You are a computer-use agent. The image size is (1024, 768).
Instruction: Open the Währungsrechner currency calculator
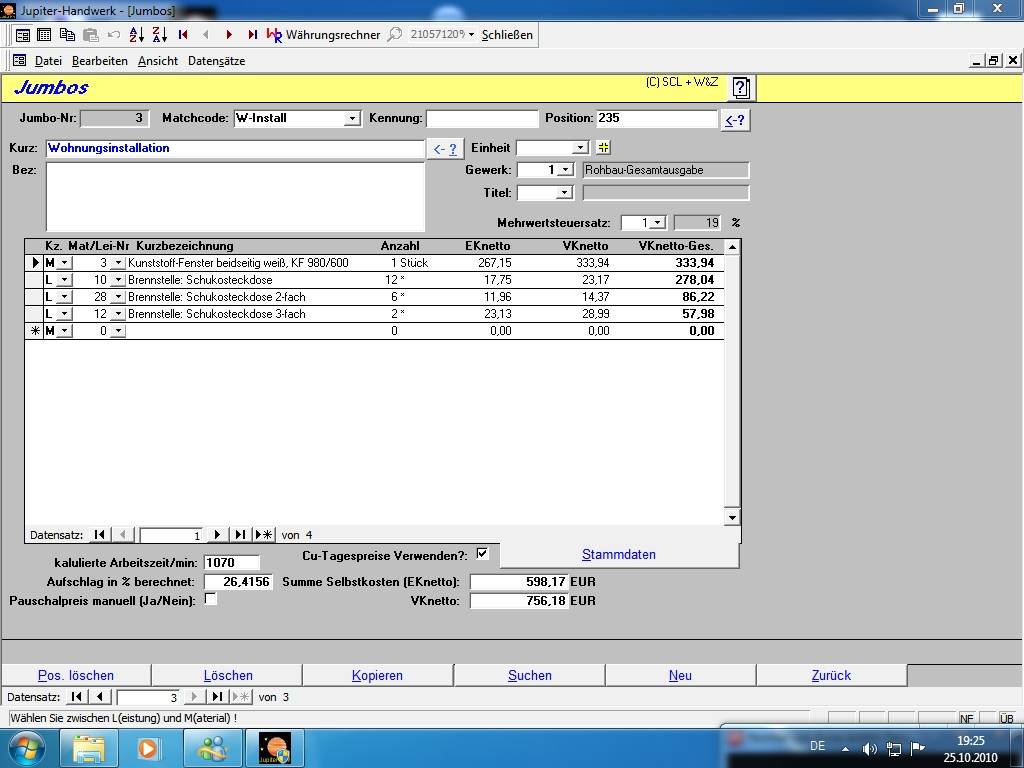(x=323, y=34)
